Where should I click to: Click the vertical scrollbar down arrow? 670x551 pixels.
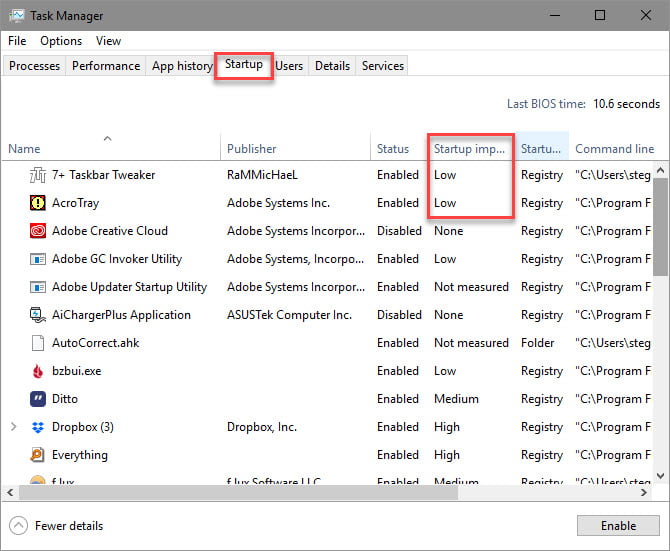pyautogui.click(x=661, y=476)
